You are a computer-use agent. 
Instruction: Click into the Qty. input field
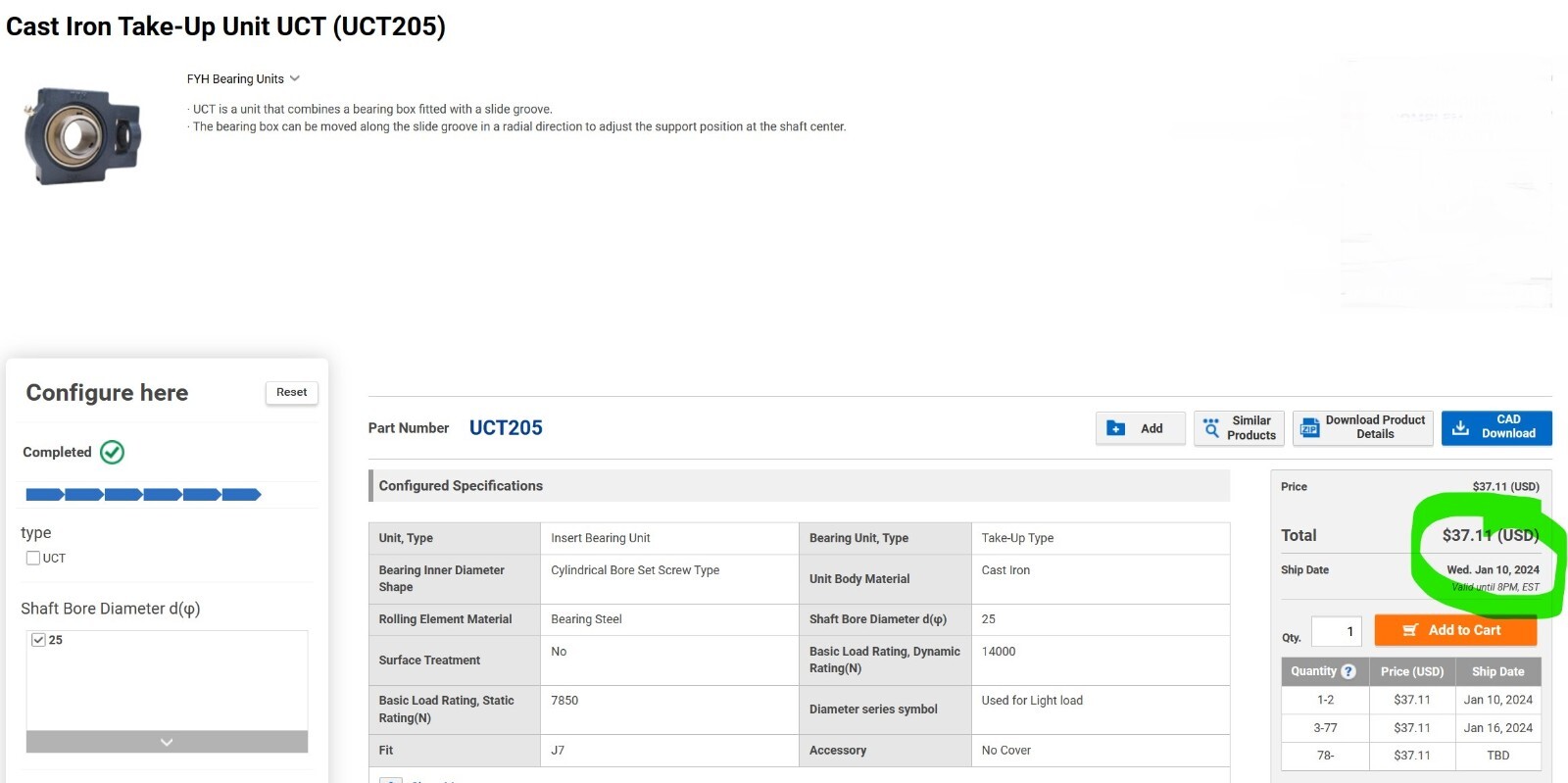[x=1336, y=631]
